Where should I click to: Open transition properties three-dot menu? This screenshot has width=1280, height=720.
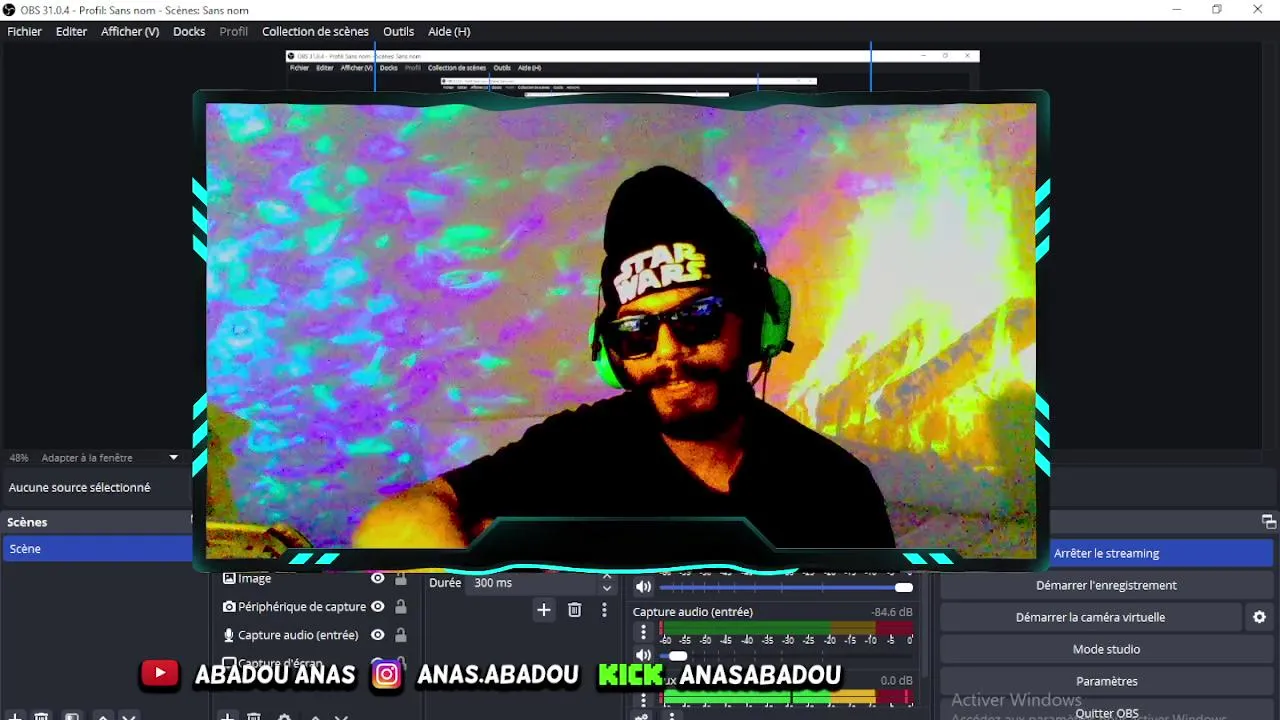(x=604, y=610)
